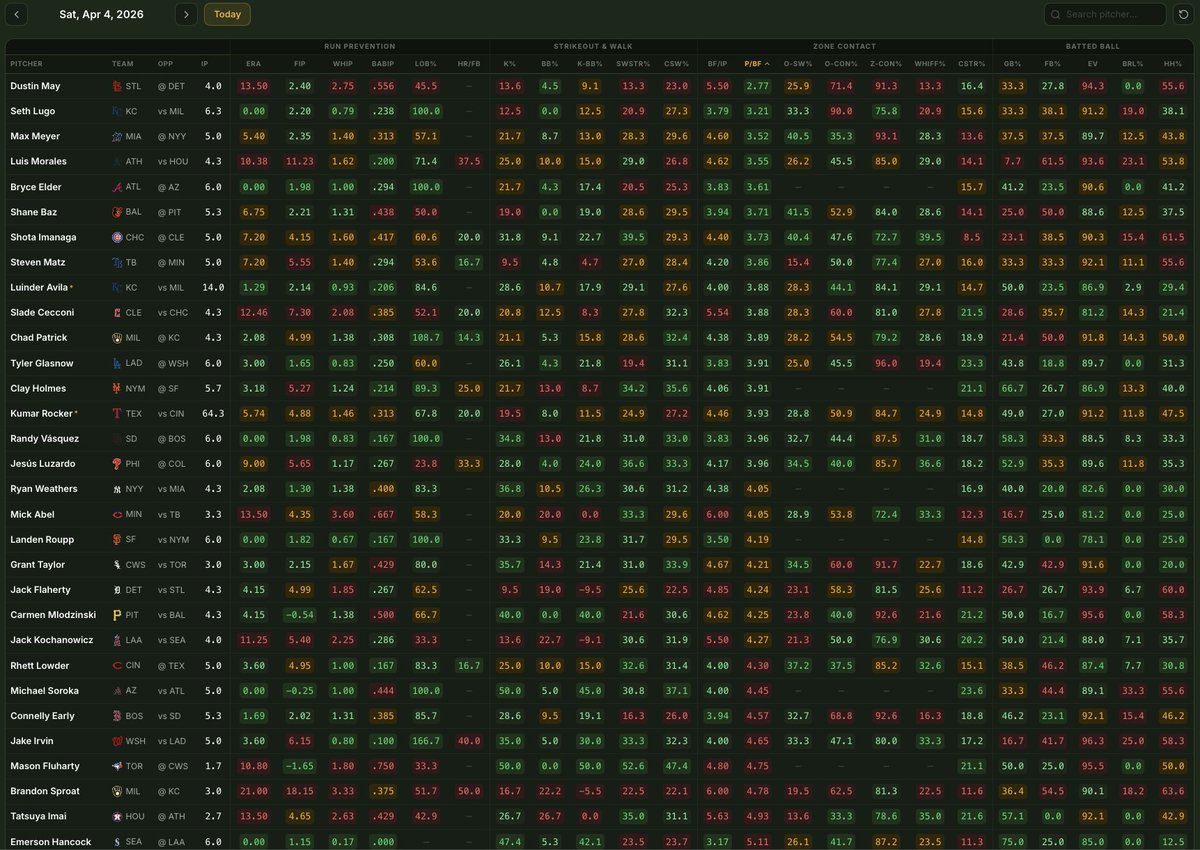Sort by the IP column header
Image resolution: width=1200 pixels, height=850 pixels.
(204, 63)
